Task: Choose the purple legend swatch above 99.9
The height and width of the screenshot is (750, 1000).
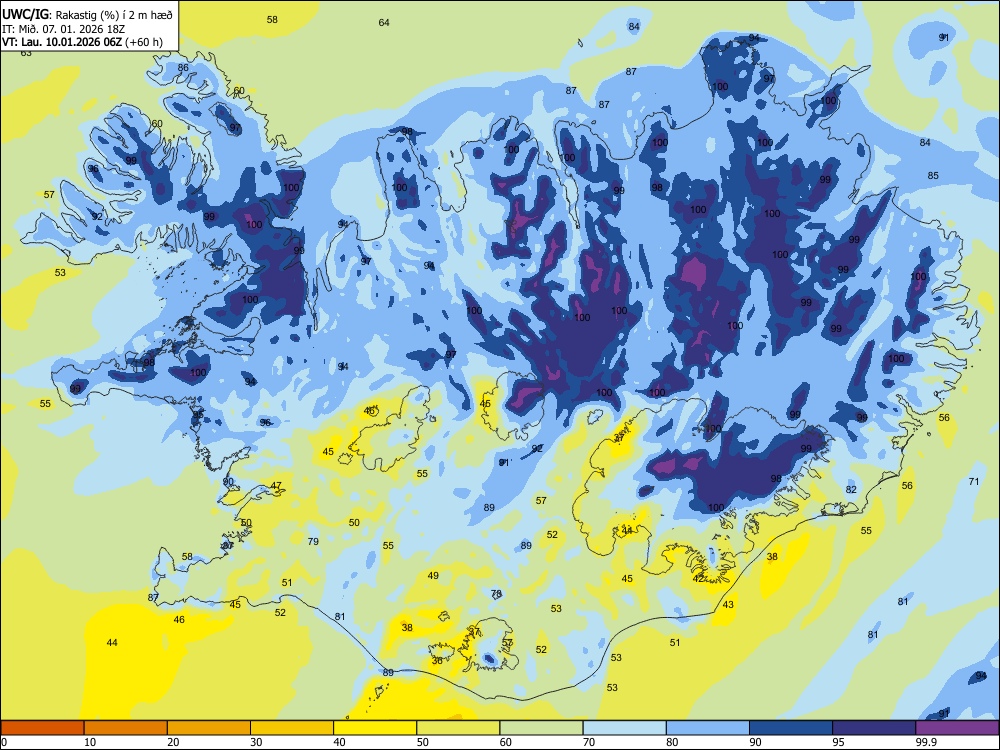Action: coord(957,728)
